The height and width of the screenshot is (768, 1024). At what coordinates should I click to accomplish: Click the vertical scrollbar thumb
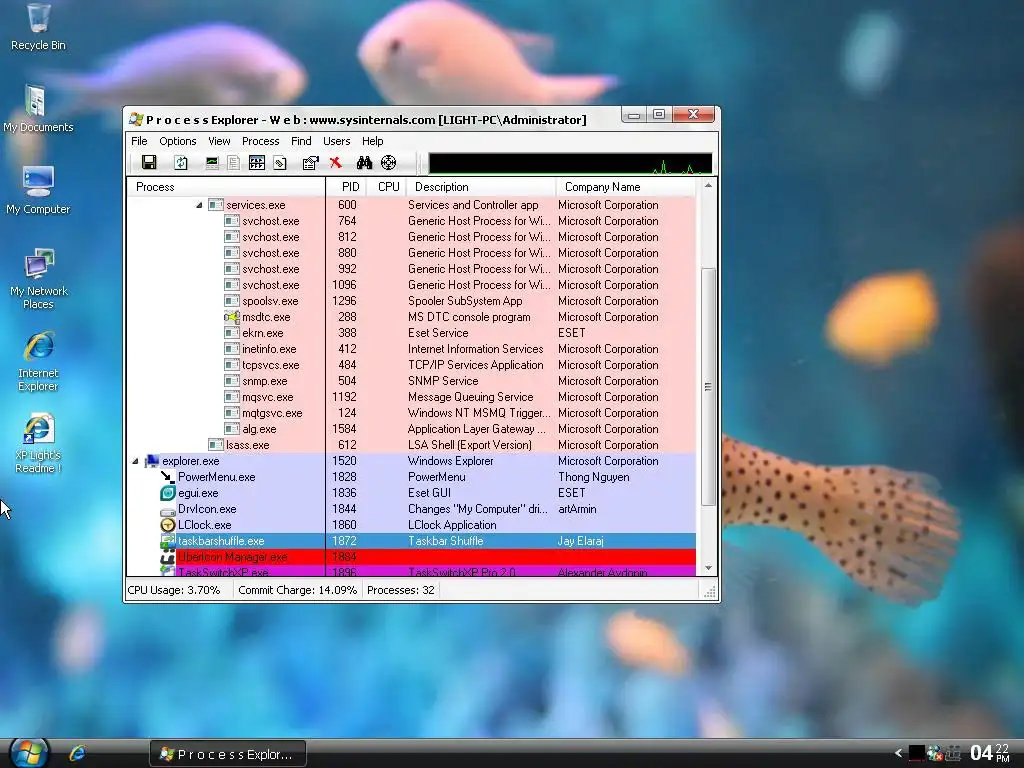coord(708,386)
